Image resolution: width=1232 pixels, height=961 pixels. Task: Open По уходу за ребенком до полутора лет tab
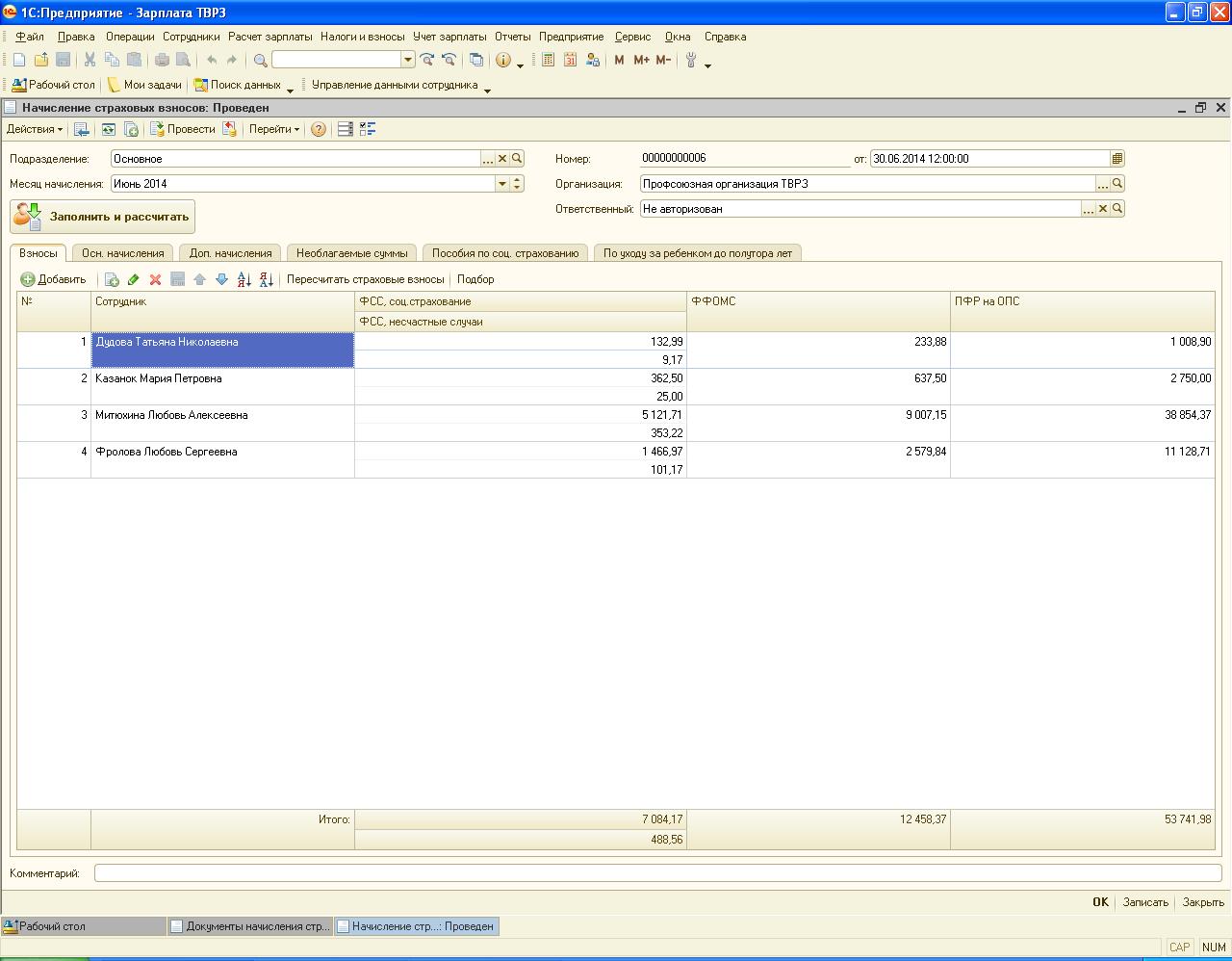click(x=698, y=253)
